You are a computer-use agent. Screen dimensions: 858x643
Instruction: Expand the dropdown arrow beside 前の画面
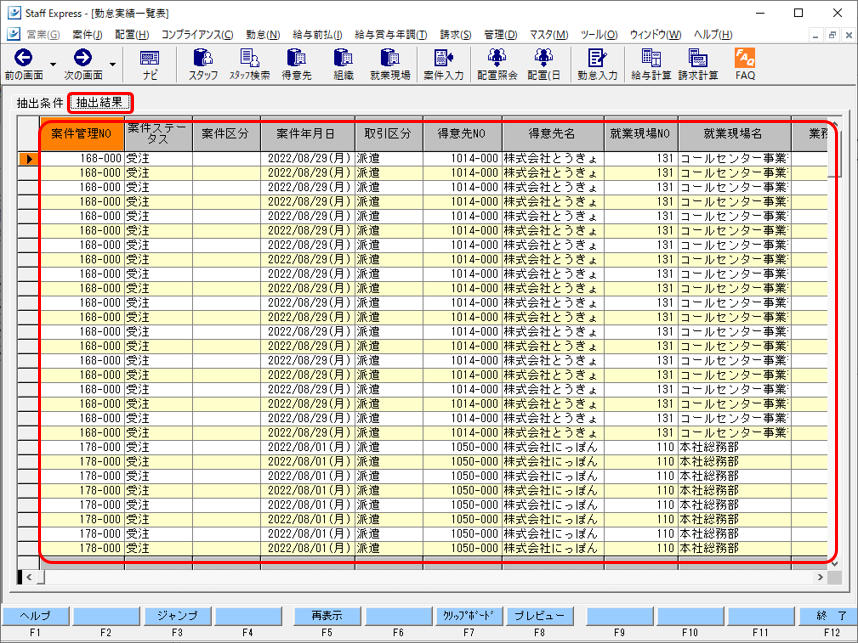point(53,65)
